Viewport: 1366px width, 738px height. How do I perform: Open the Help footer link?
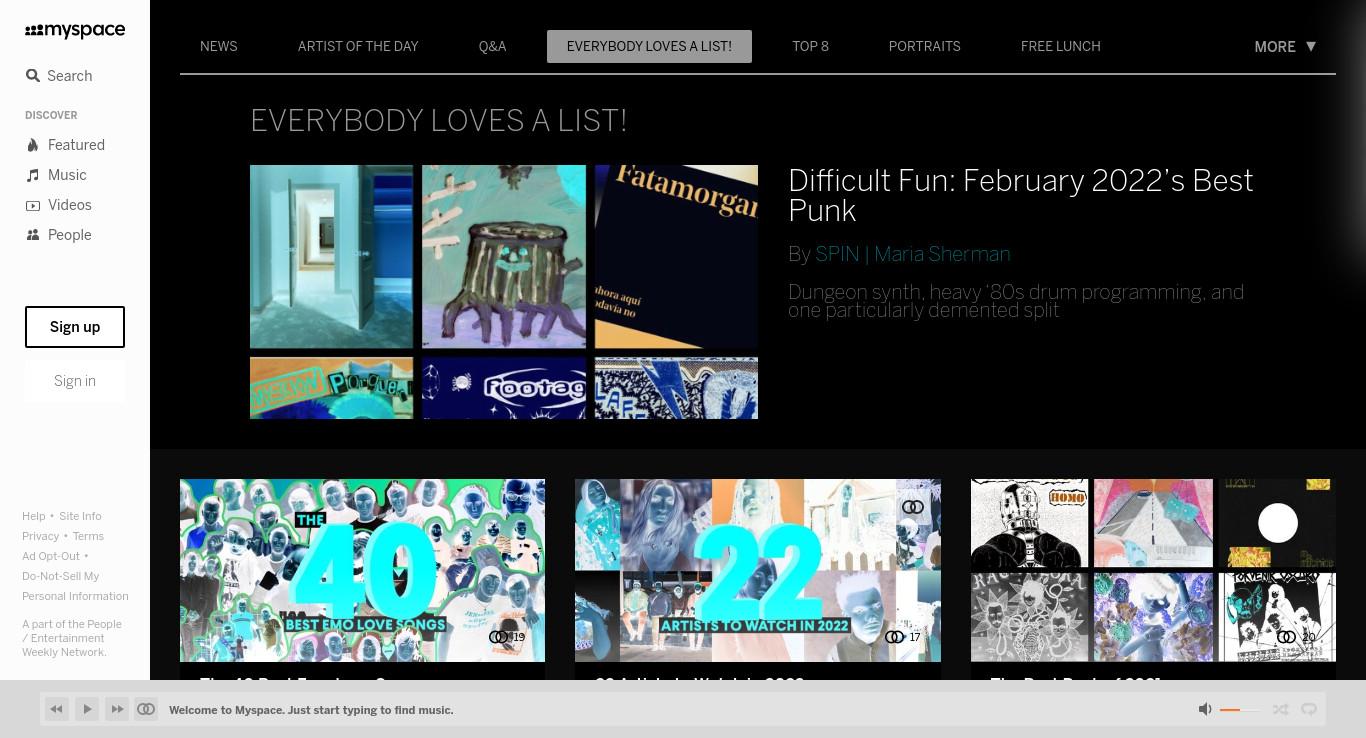pyautogui.click(x=34, y=516)
